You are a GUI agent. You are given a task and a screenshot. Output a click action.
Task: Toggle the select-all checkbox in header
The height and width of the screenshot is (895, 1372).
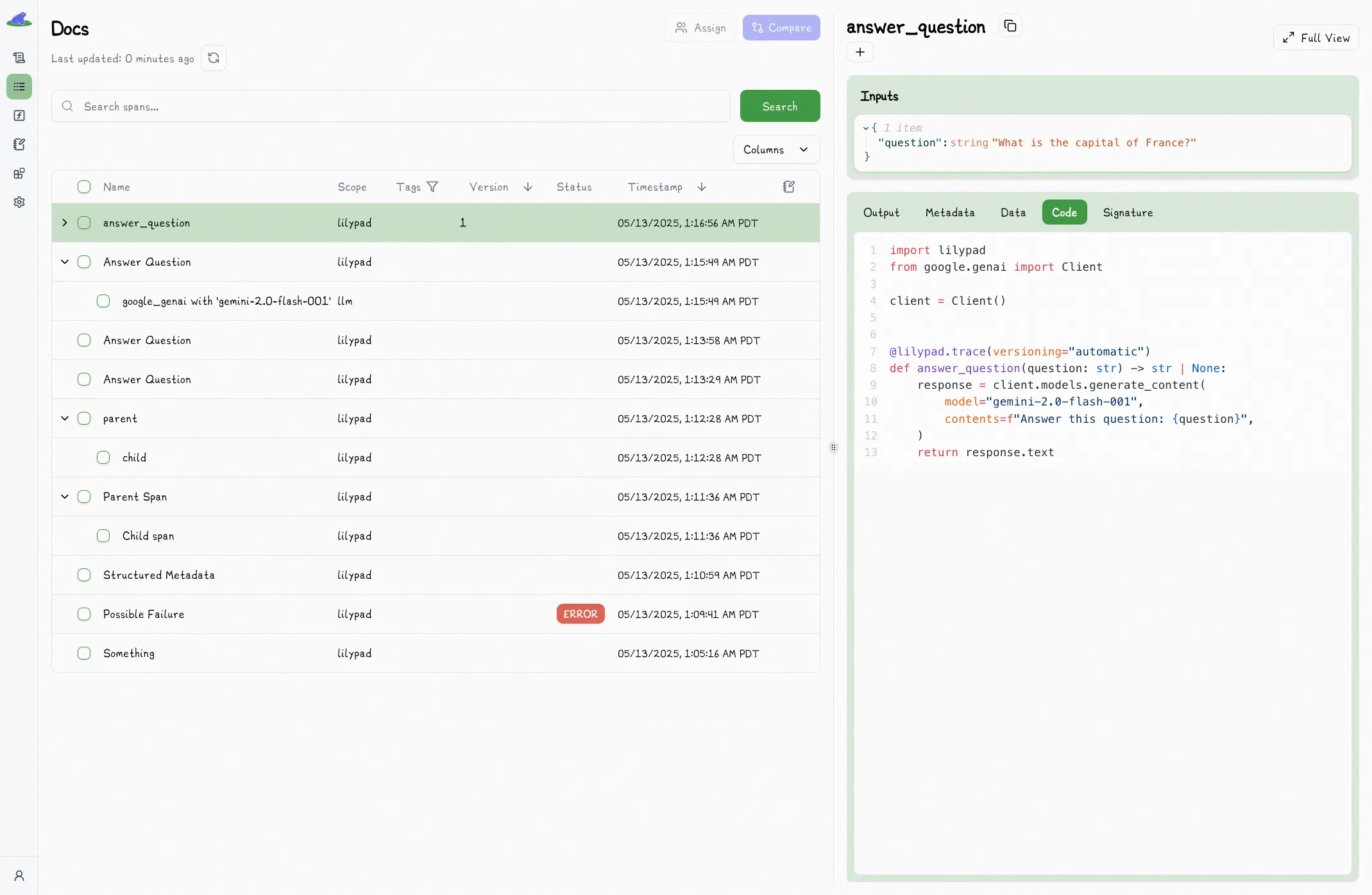pyautogui.click(x=84, y=187)
